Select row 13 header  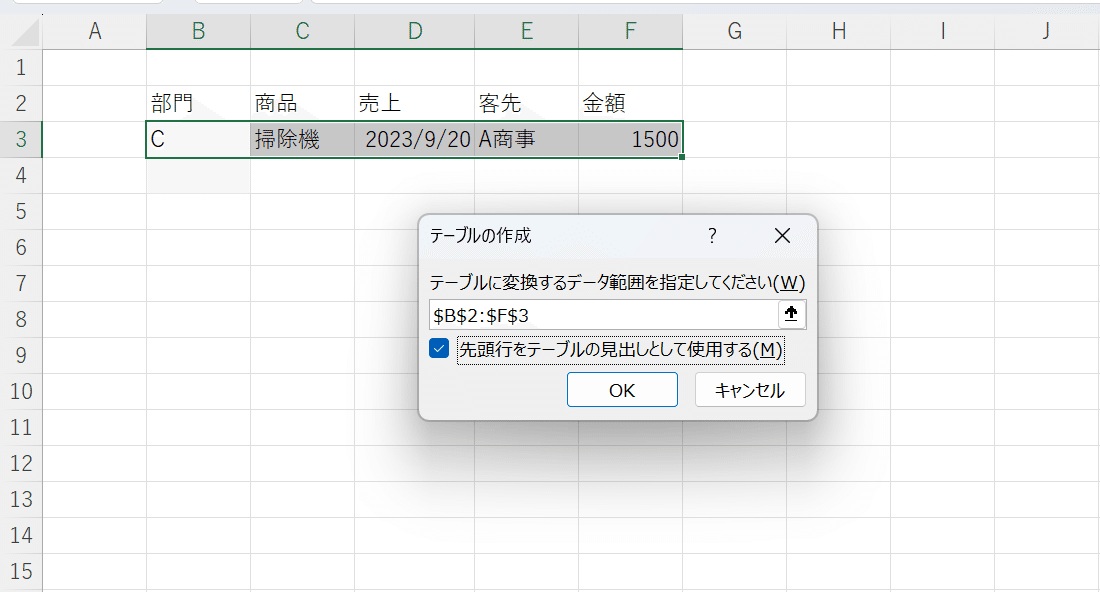pos(22,499)
